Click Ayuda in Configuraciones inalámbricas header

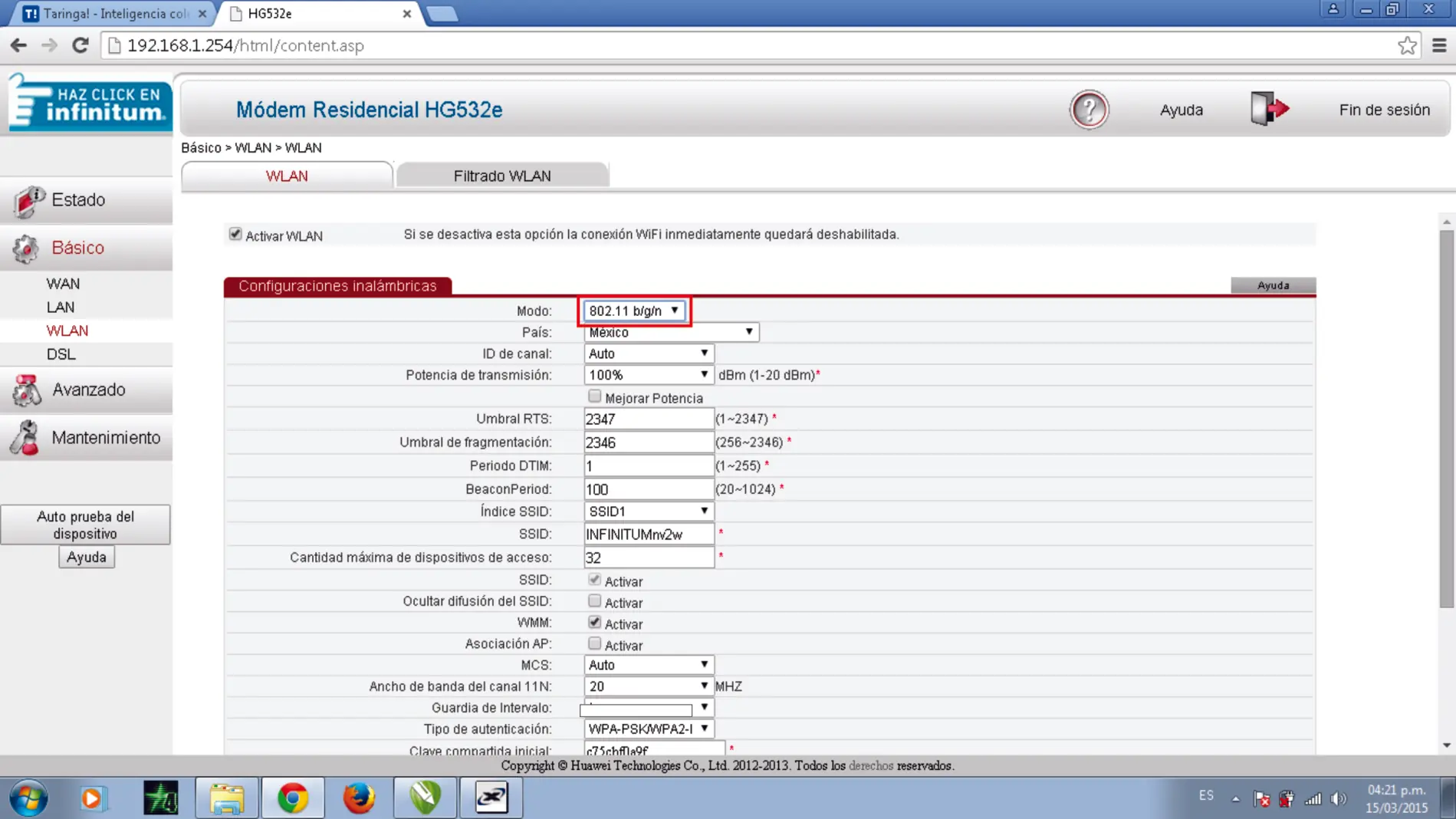click(x=1273, y=285)
